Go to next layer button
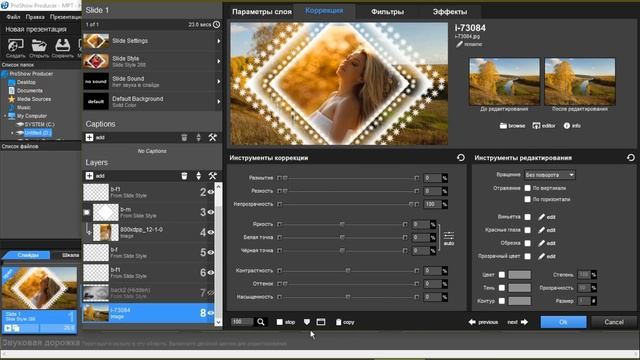This screenshot has width=640, height=360. [518, 322]
